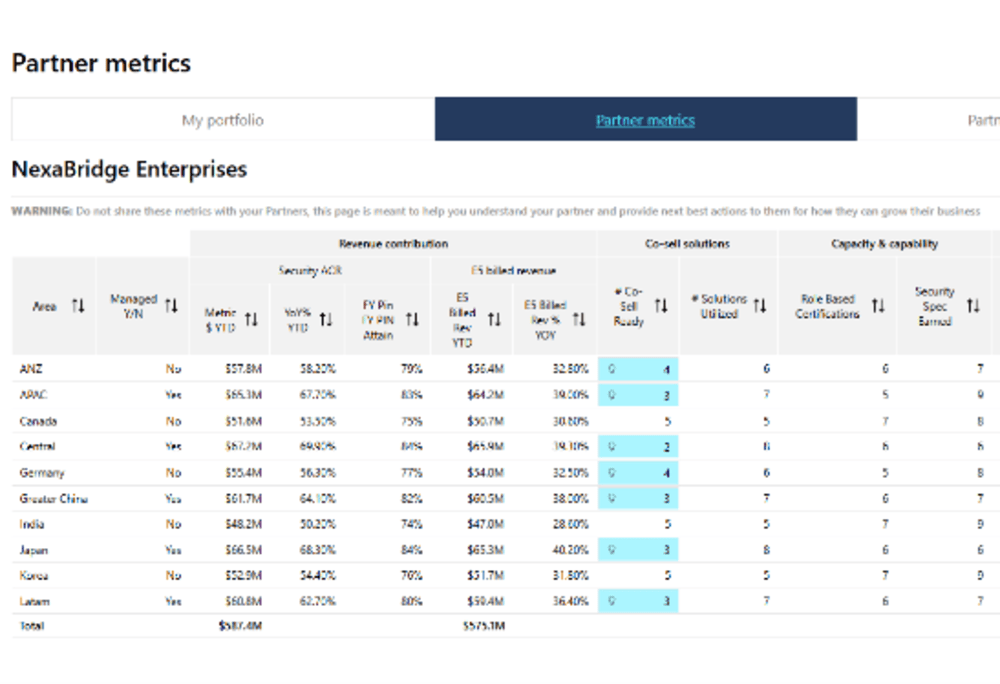This screenshot has height=684, width=1000.
Task: Click the lightbulb icon in Germany row
Action: pyautogui.click(x=612, y=472)
